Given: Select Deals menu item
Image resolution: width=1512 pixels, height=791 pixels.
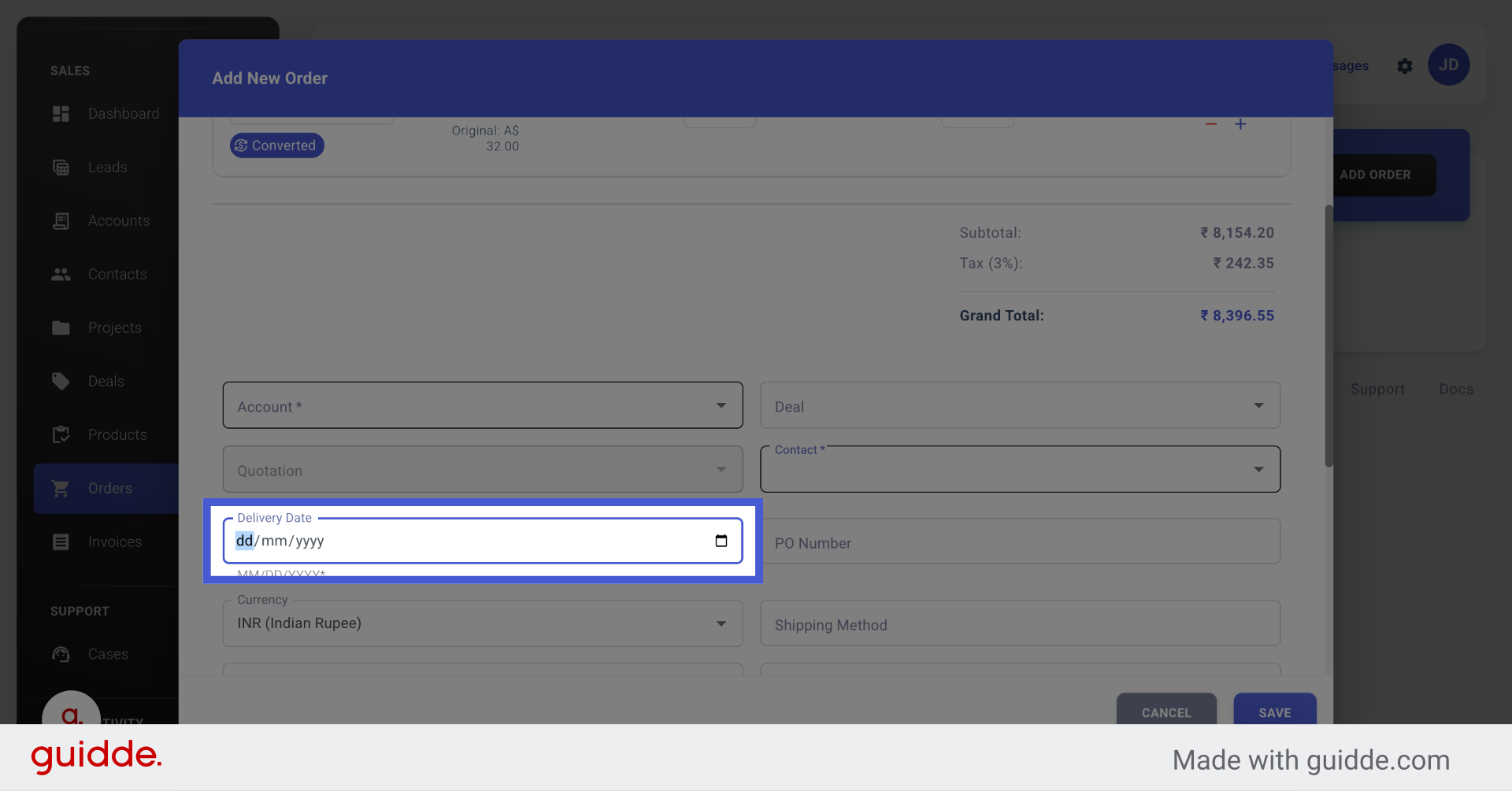Looking at the screenshot, I should coord(106,382).
